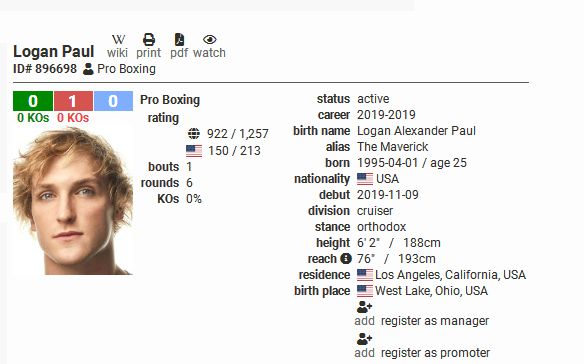Click the cruiser division link
Screen dimensions: 584x364
pos(375,211)
